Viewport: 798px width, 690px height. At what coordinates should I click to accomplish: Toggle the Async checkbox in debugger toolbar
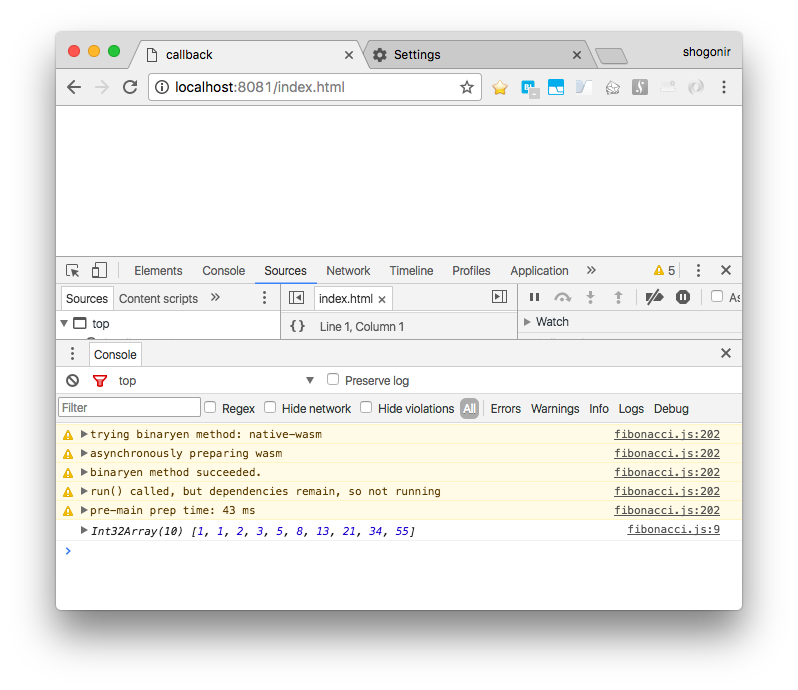[x=717, y=296]
